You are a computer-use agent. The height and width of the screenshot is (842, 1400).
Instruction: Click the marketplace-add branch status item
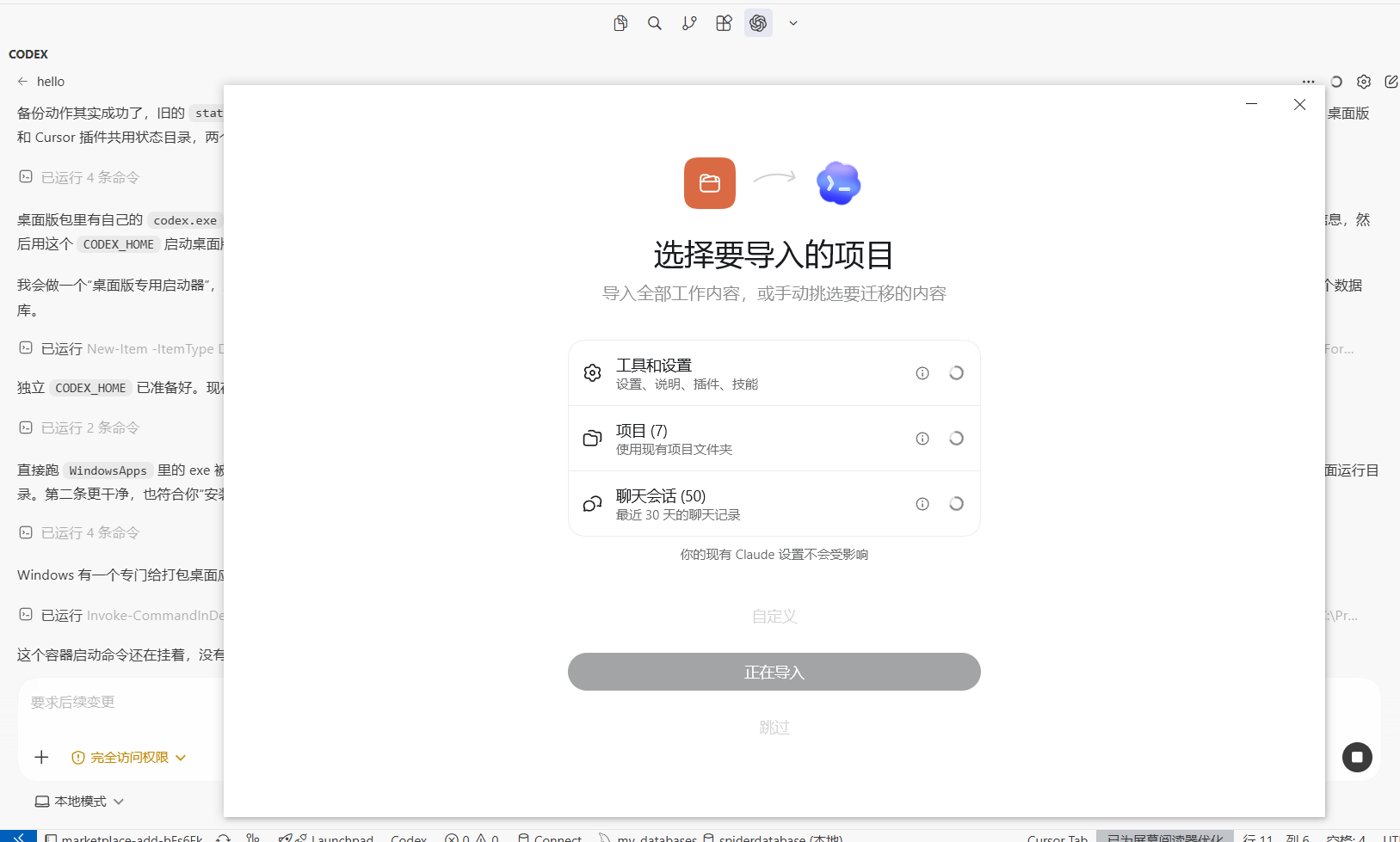(125, 838)
